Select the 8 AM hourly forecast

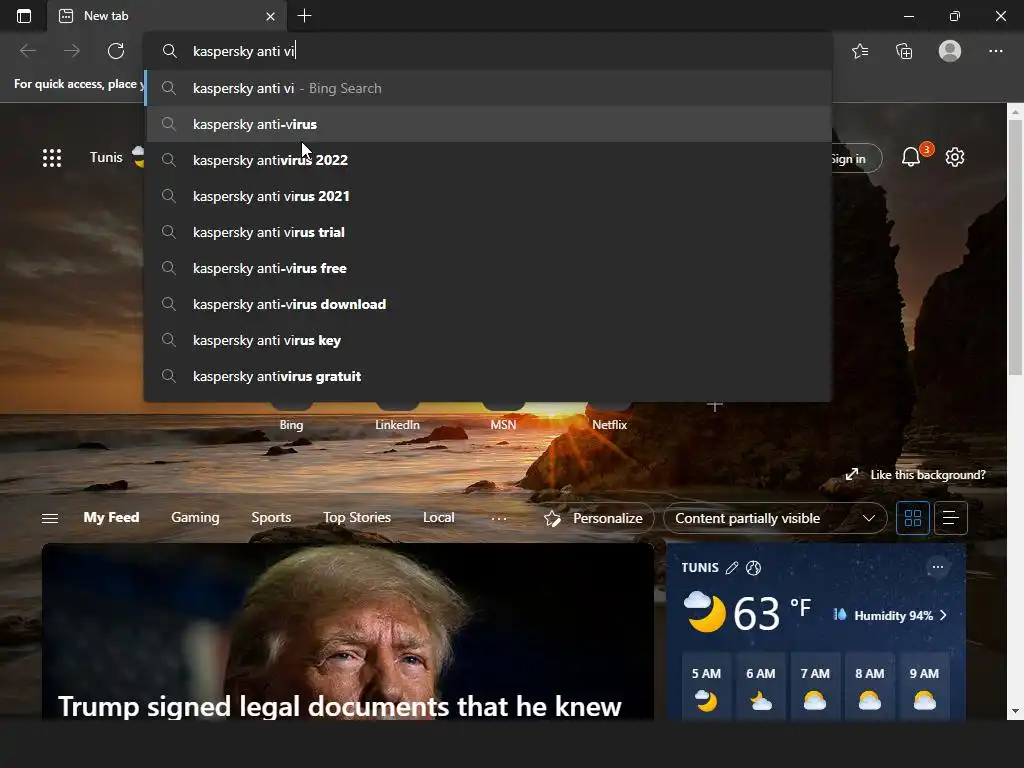tap(870, 686)
